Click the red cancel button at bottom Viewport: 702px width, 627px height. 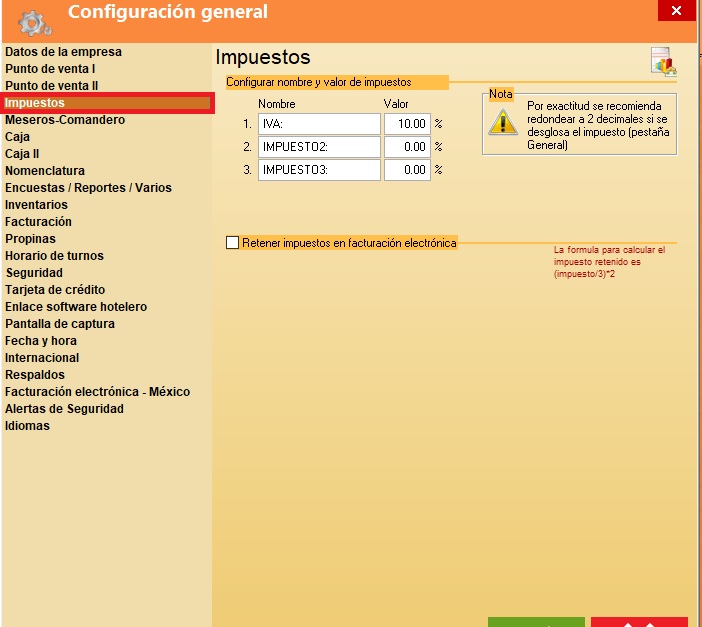pos(639,621)
